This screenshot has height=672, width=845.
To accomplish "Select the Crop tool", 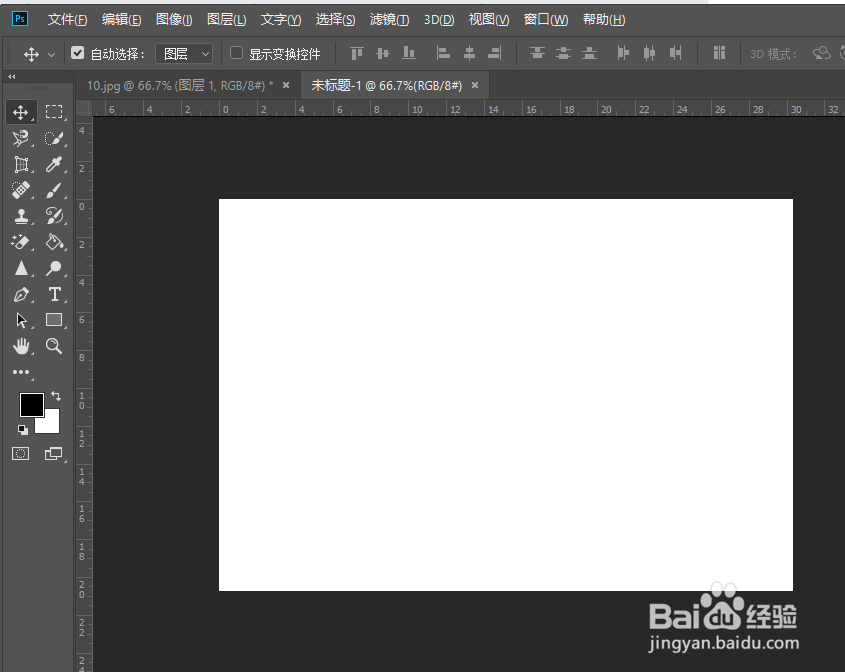I will tap(21, 164).
